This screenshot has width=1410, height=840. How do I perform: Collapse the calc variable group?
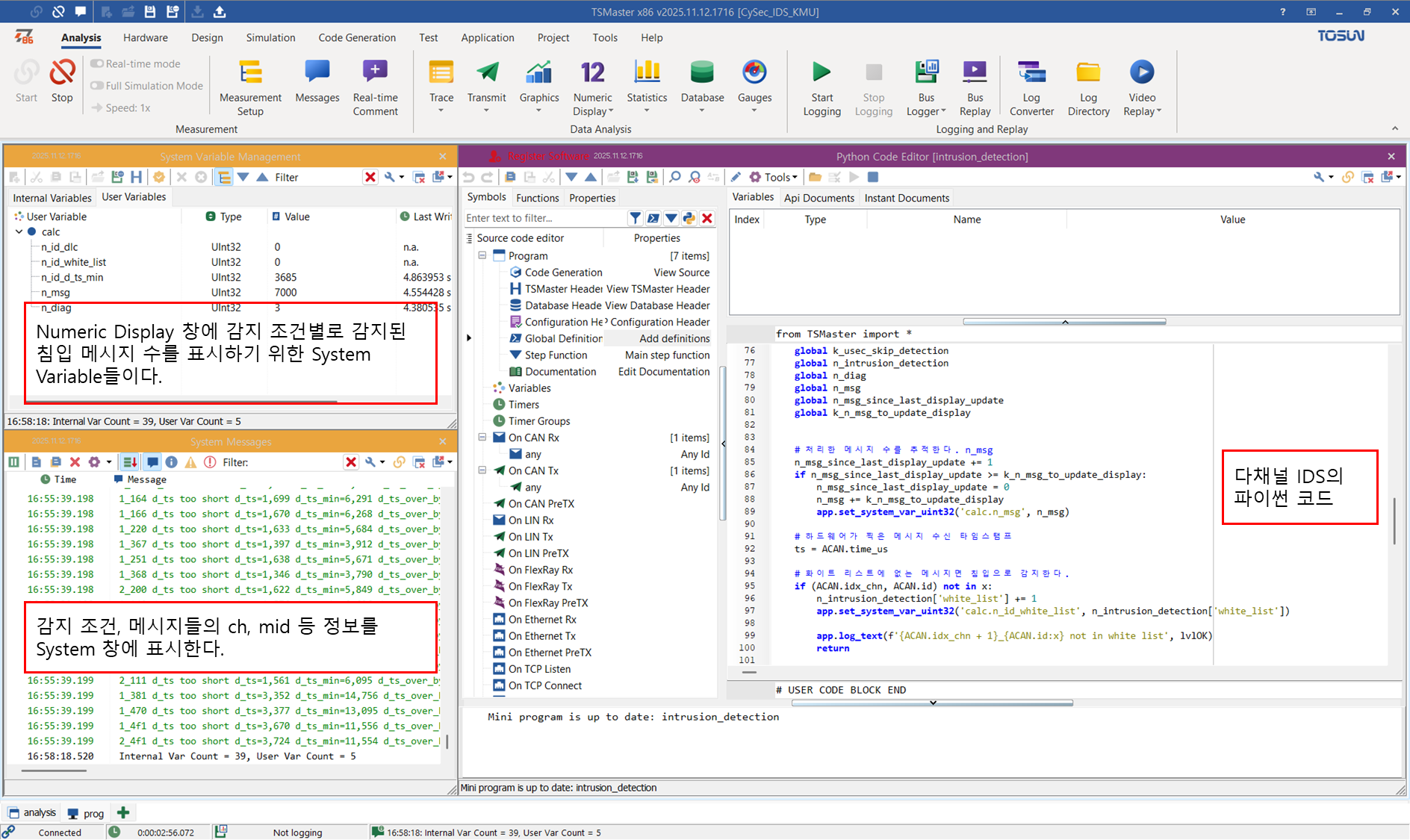[19, 231]
